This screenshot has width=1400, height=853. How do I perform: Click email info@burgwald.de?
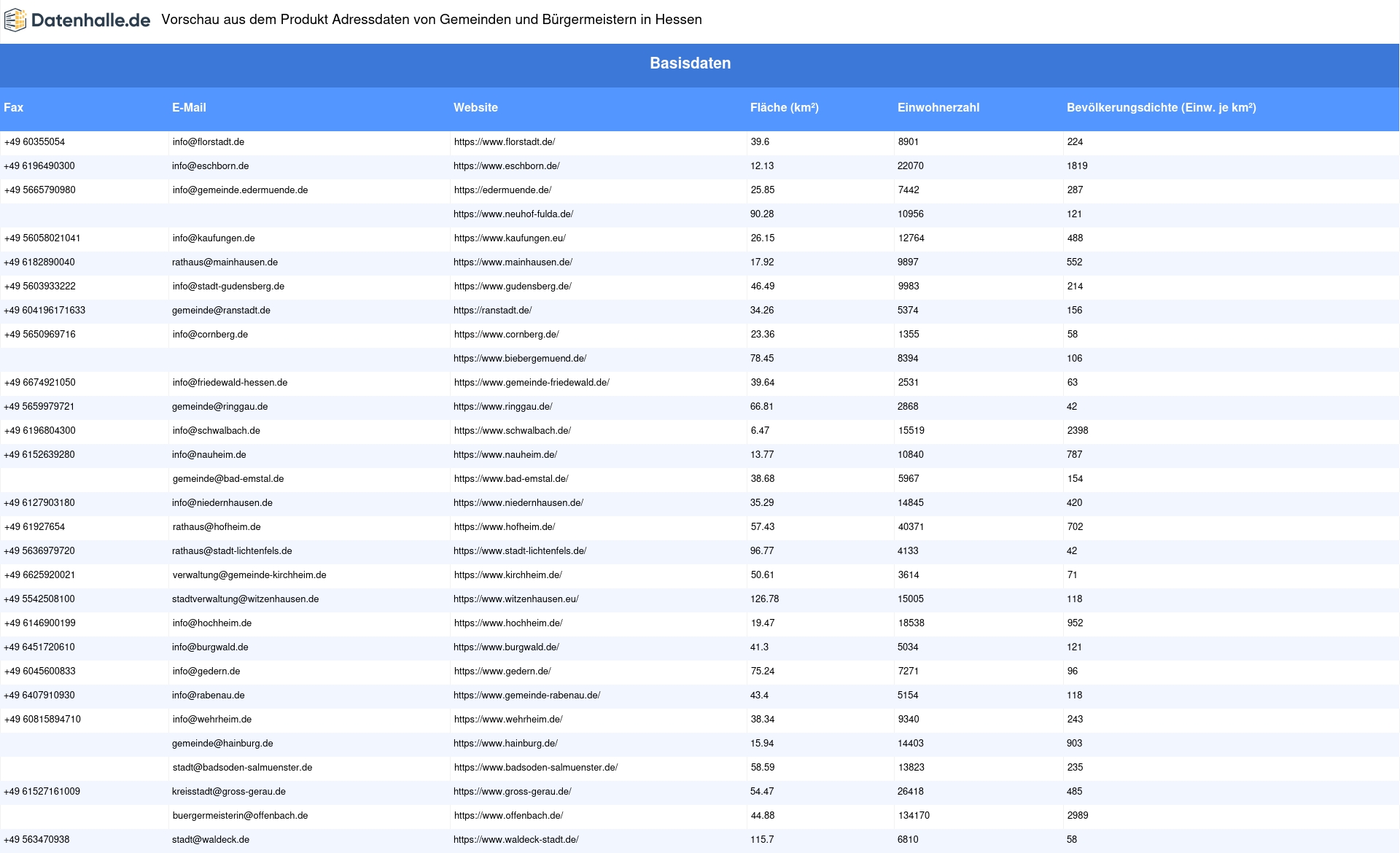tap(210, 647)
